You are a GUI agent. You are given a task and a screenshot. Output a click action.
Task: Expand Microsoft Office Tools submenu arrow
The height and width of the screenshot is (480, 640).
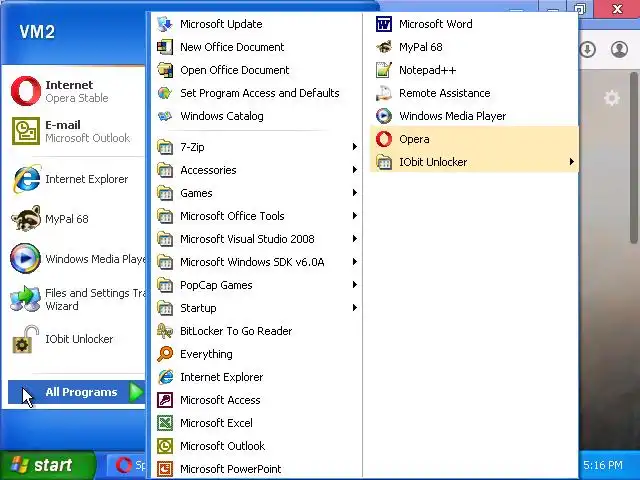[x=355, y=216]
